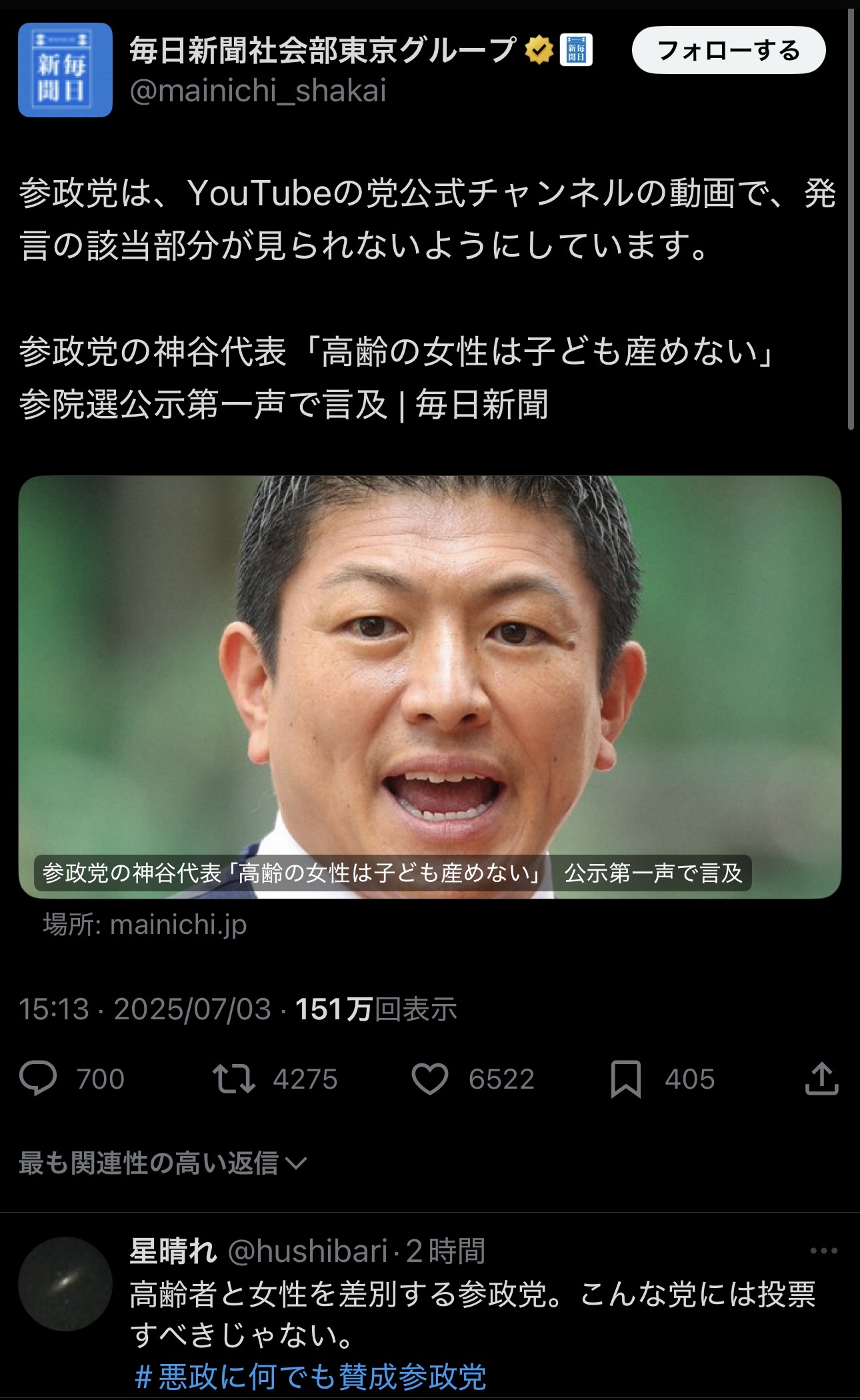The width and height of the screenshot is (860, 1400).
Task: Open the 場所: mainichi.jp source link
Action: pos(145,925)
